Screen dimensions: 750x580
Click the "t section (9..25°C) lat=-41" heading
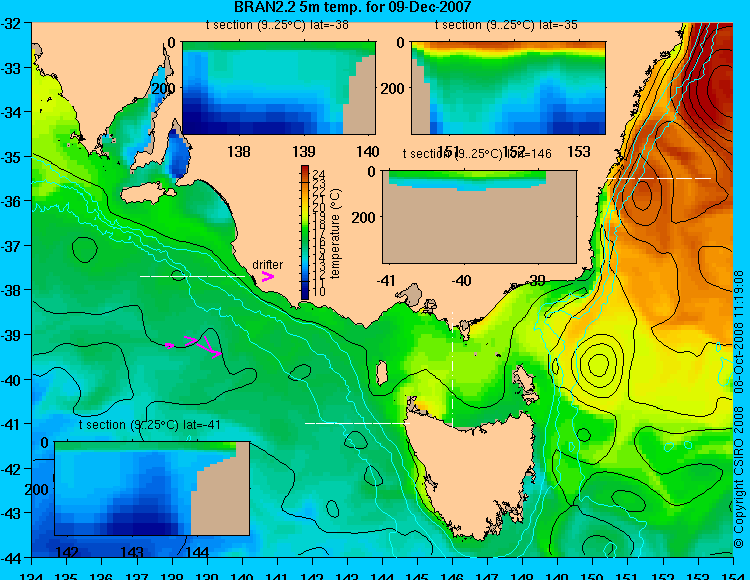coord(150,425)
